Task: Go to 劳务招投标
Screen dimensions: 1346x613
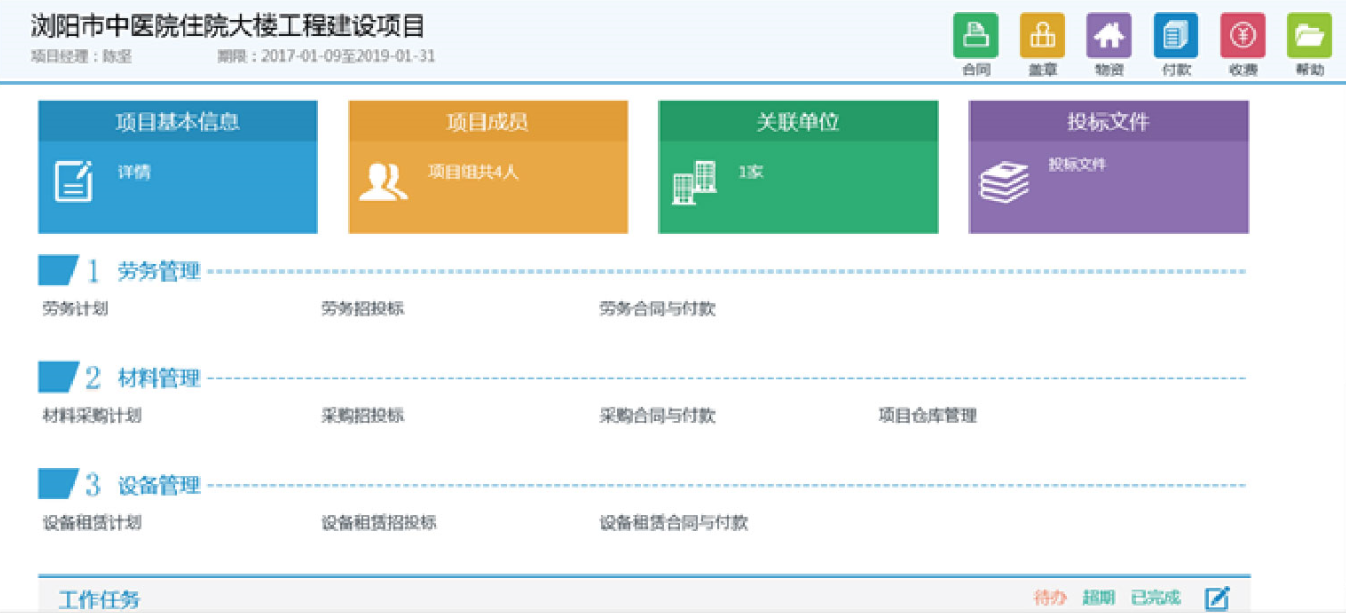Action: [362, 309]
